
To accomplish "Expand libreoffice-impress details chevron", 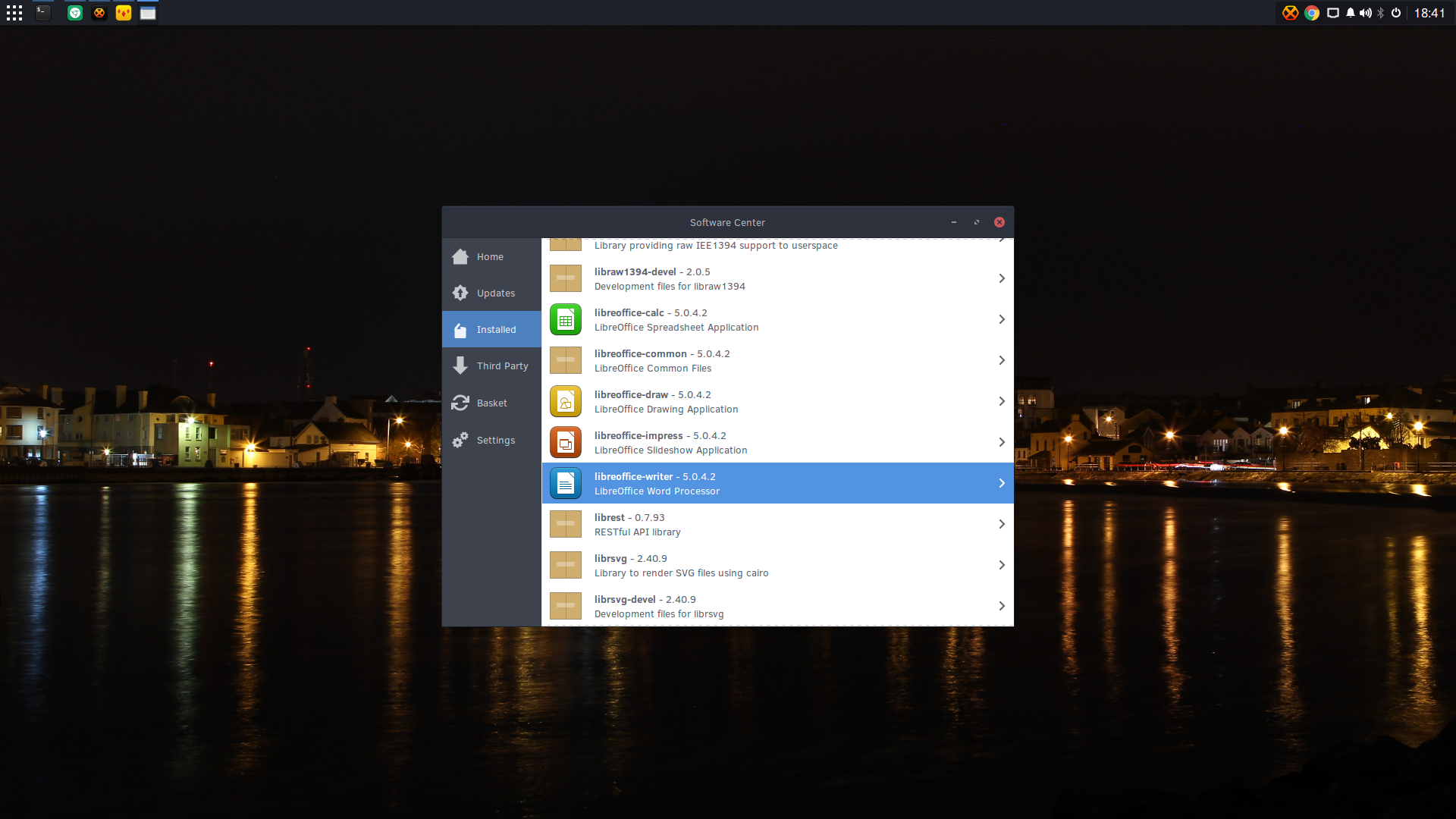I will 1002,442.
